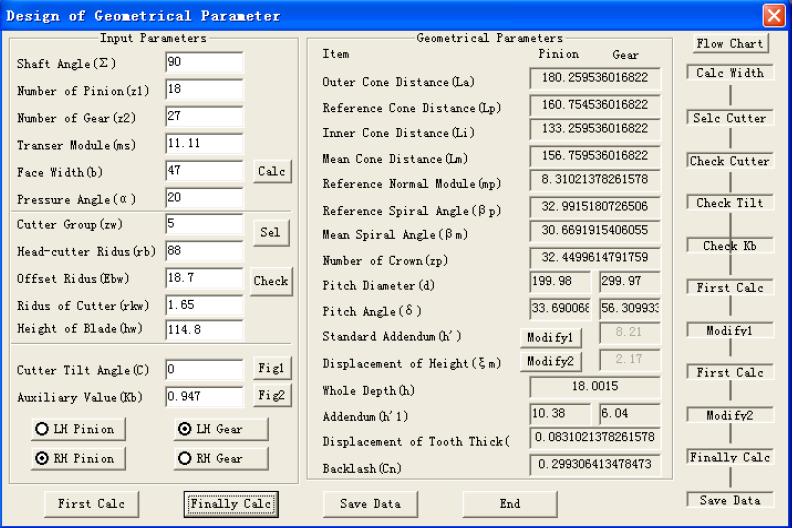This screenshot has width=793, height=528.
Task: Click the Gear Pitch Diameter field 299.97
Action: 630,282
